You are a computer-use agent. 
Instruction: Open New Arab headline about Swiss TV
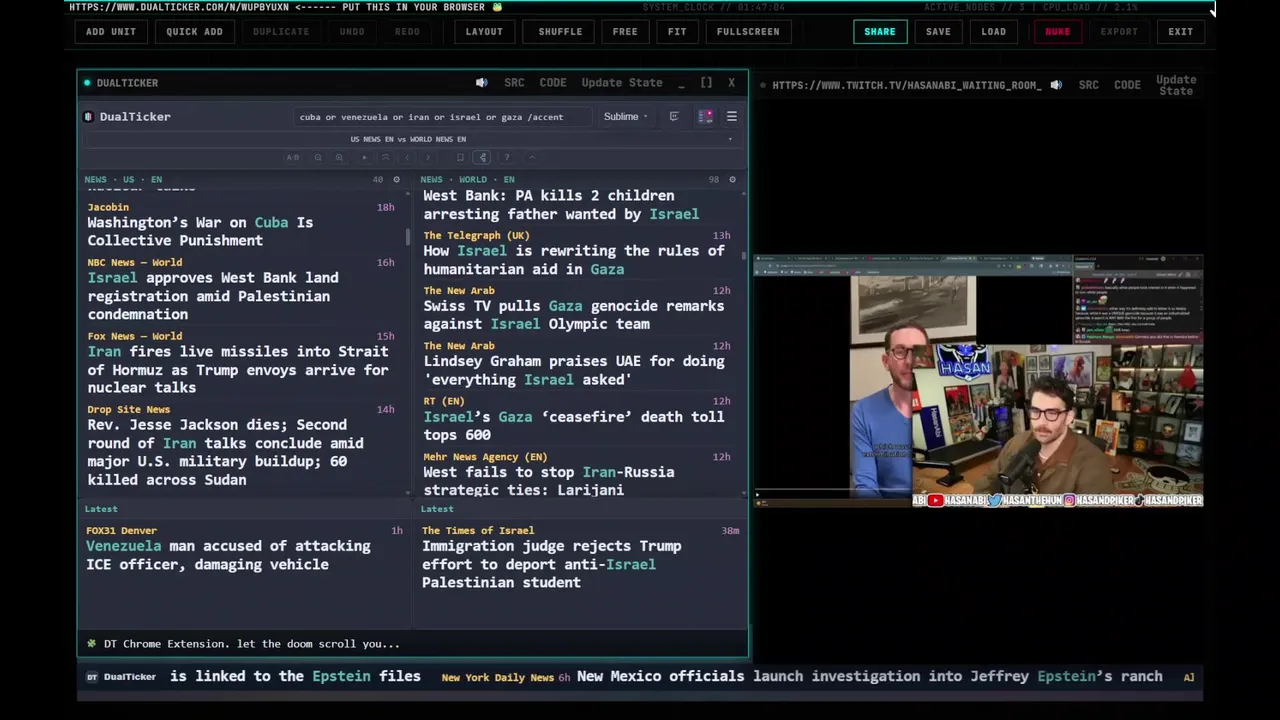point(573,315)
